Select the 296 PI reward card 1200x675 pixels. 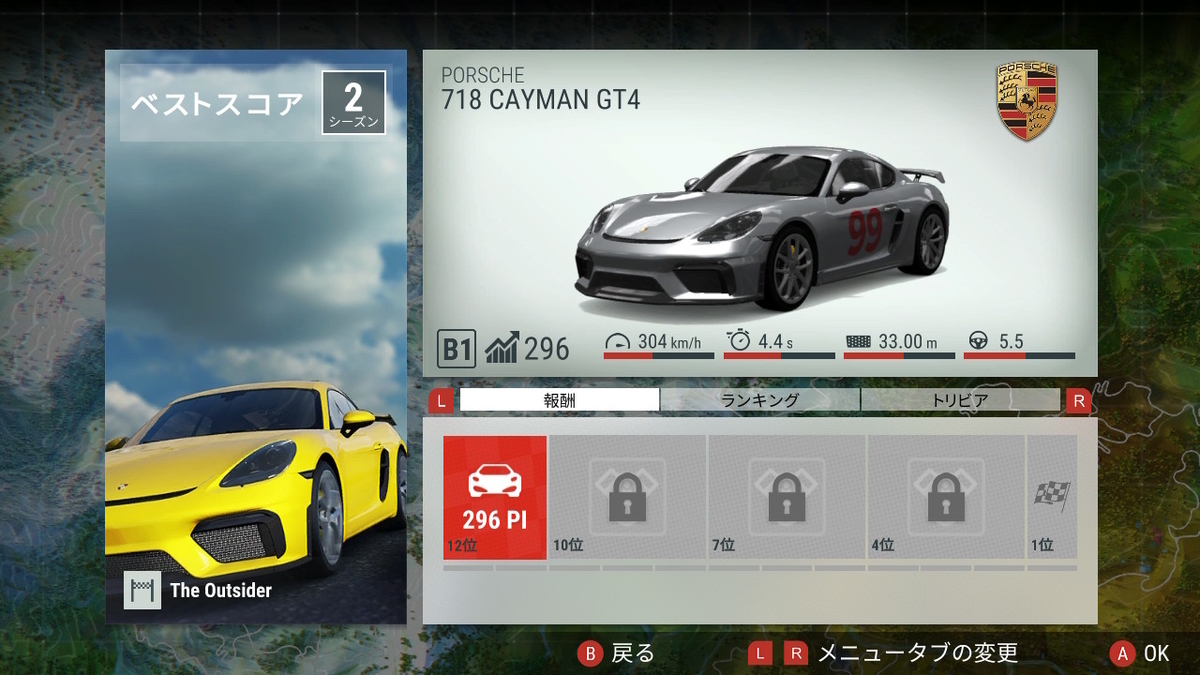pos(495,497)
